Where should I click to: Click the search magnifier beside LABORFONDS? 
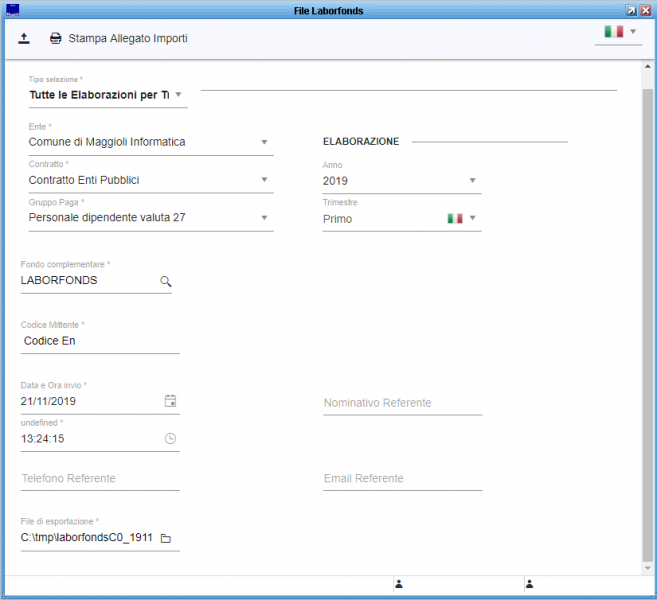pos(166,282)
